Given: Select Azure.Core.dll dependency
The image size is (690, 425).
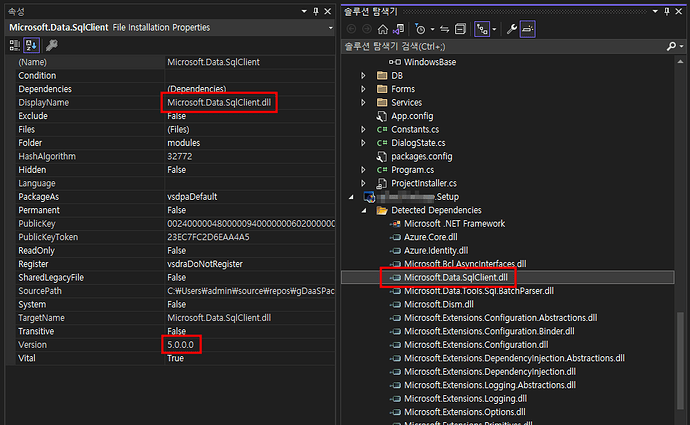Looking at the screenshot, I should coord(431,237).
